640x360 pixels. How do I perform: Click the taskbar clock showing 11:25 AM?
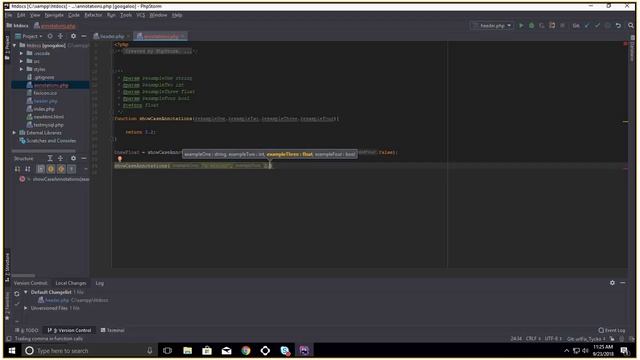(x=603, y=351)
